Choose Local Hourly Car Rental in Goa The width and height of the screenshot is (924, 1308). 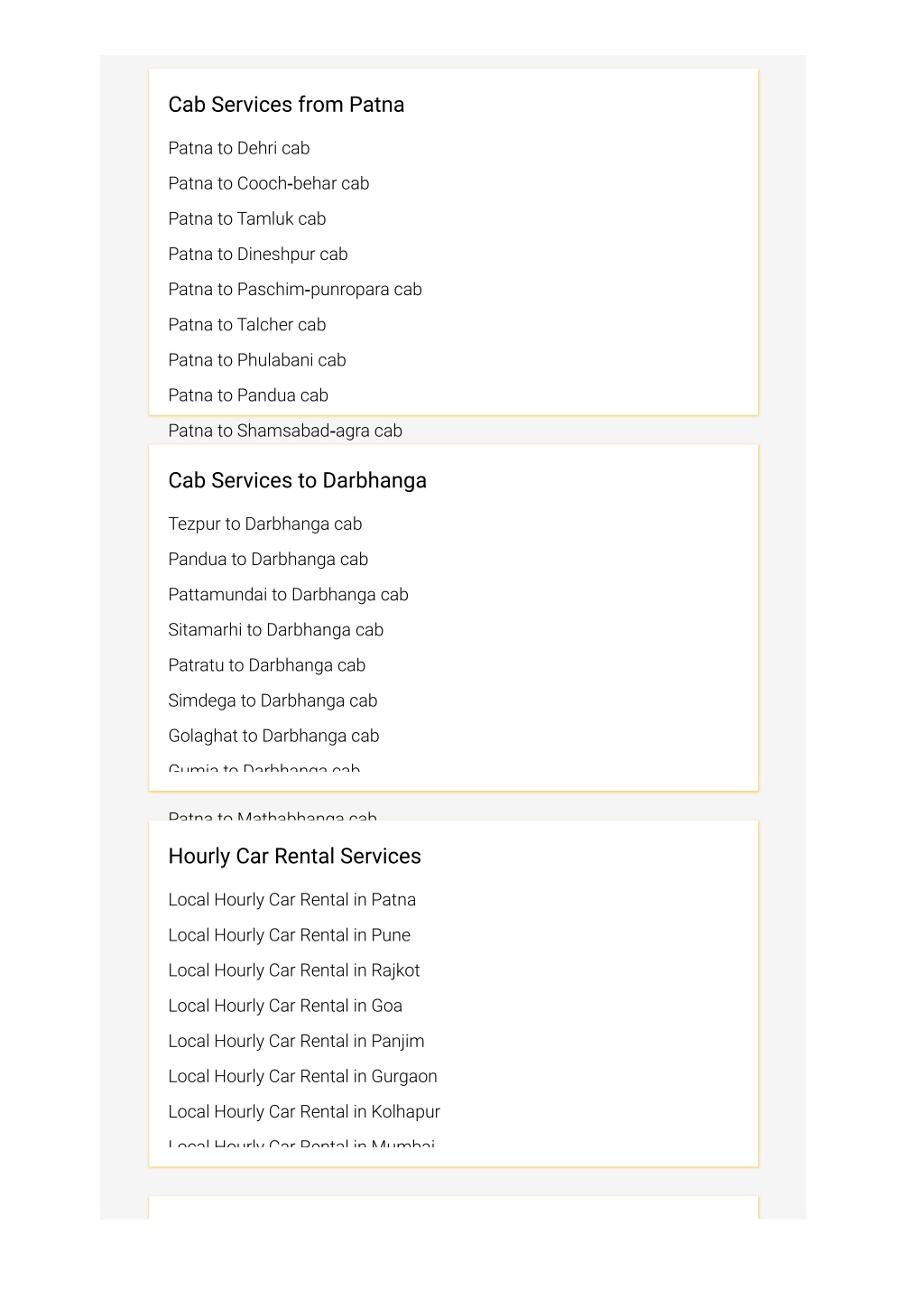point(285,1005)
